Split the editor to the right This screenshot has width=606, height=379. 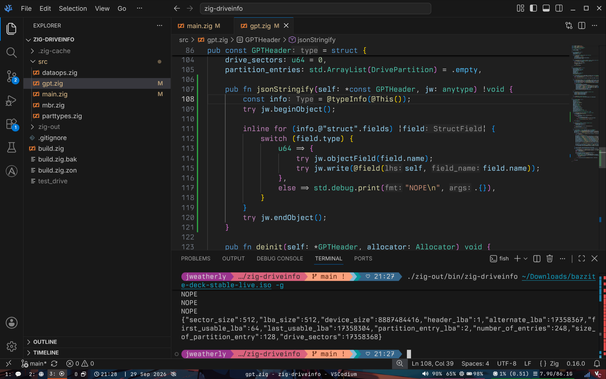click(581, 25)
